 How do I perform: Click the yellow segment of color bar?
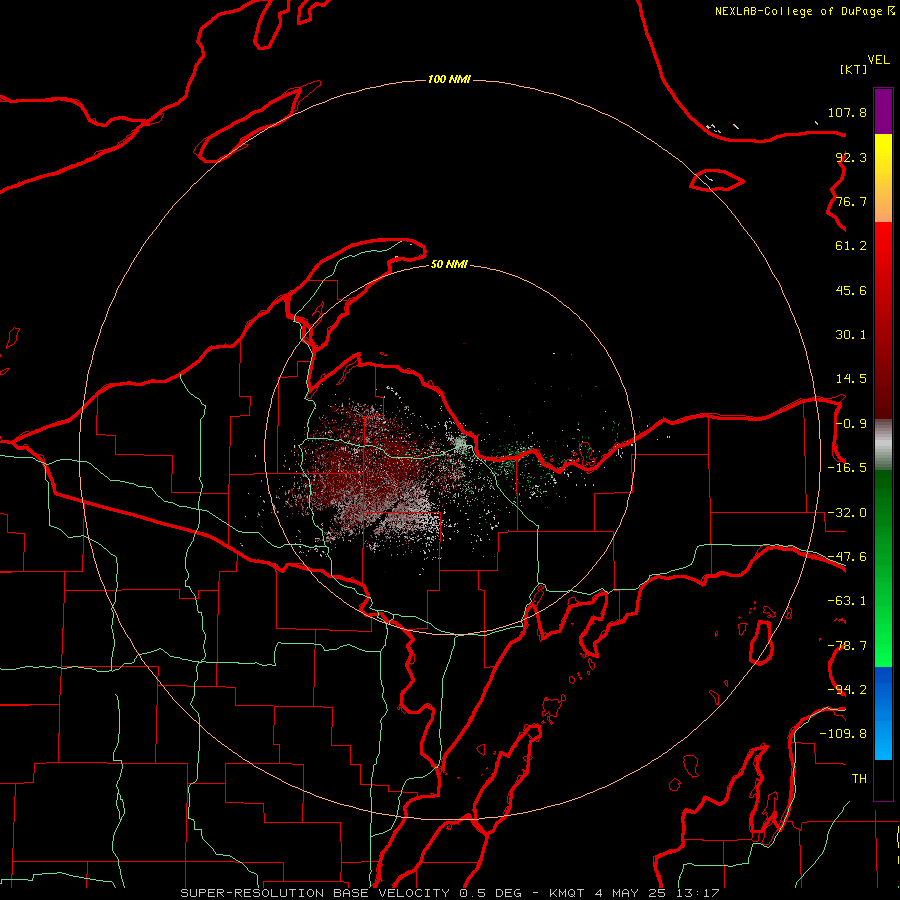pyautogui.click(x=883, y=178)
